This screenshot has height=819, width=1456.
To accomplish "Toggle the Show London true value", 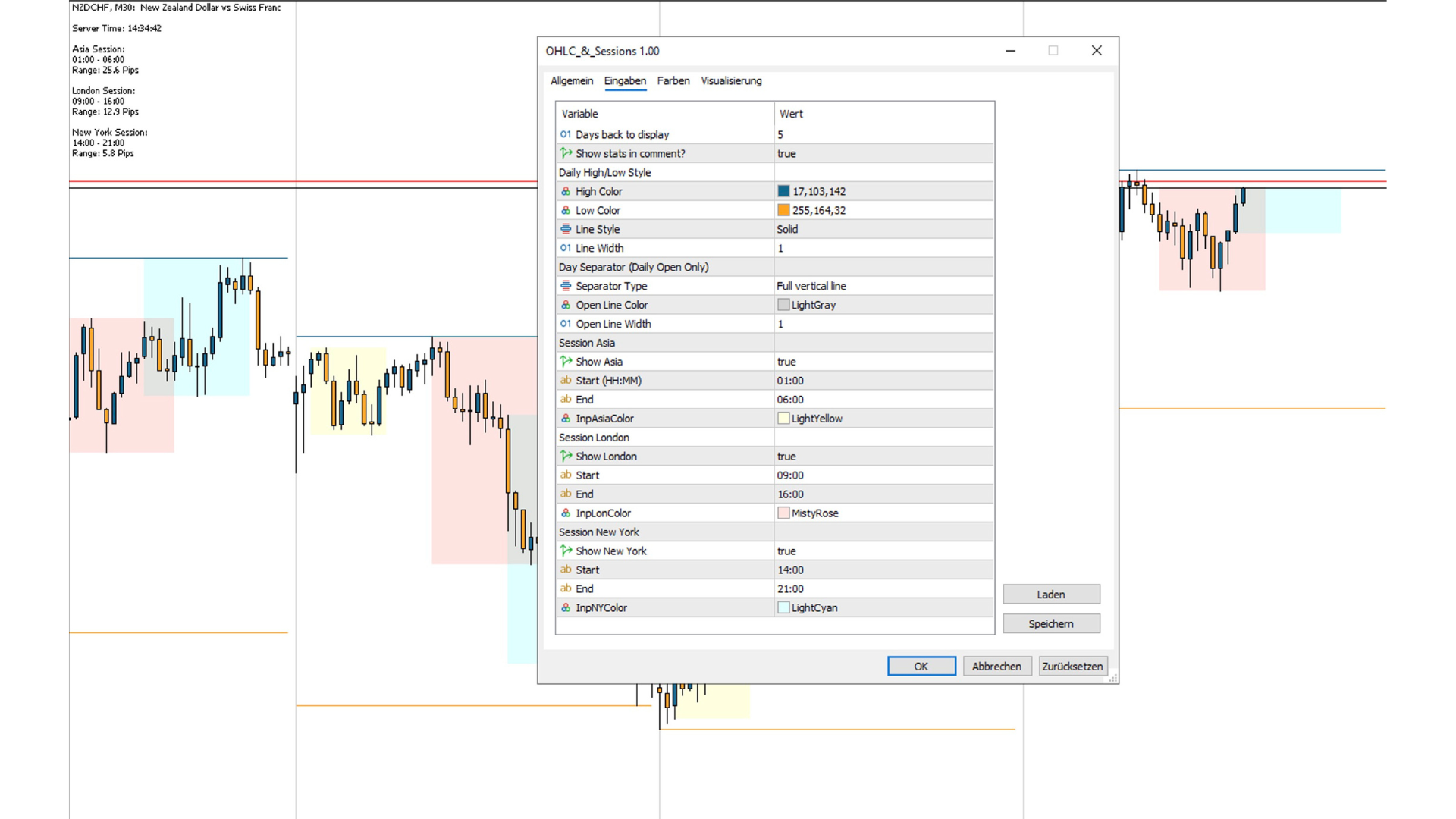I will click(786, 456).
